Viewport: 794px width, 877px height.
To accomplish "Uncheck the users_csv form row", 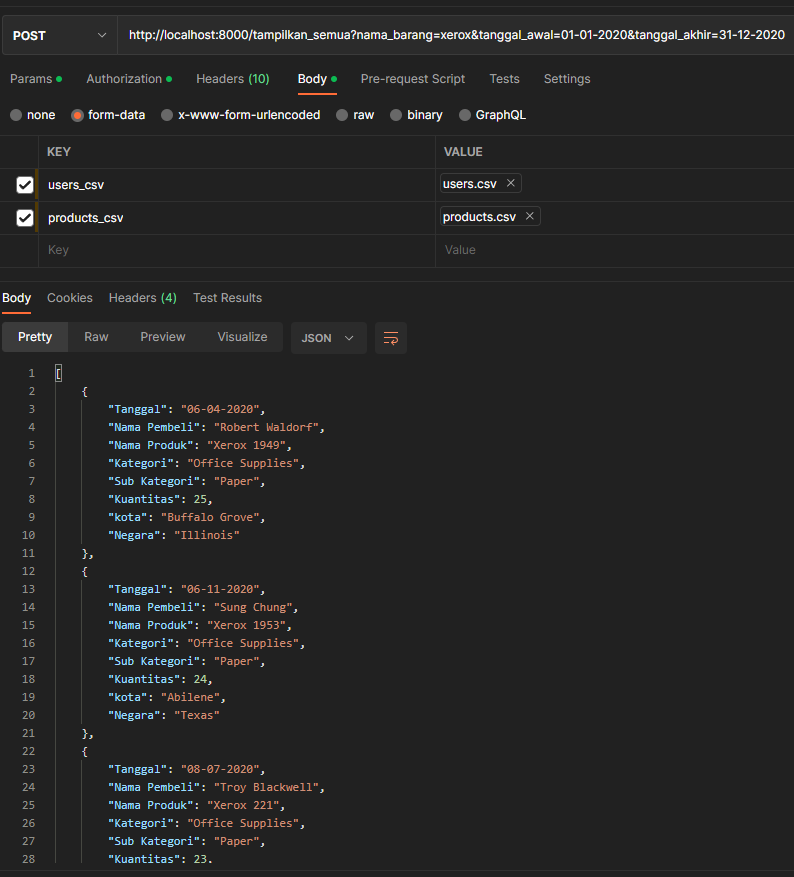I will pyautogui.click(x=24, y=184).
